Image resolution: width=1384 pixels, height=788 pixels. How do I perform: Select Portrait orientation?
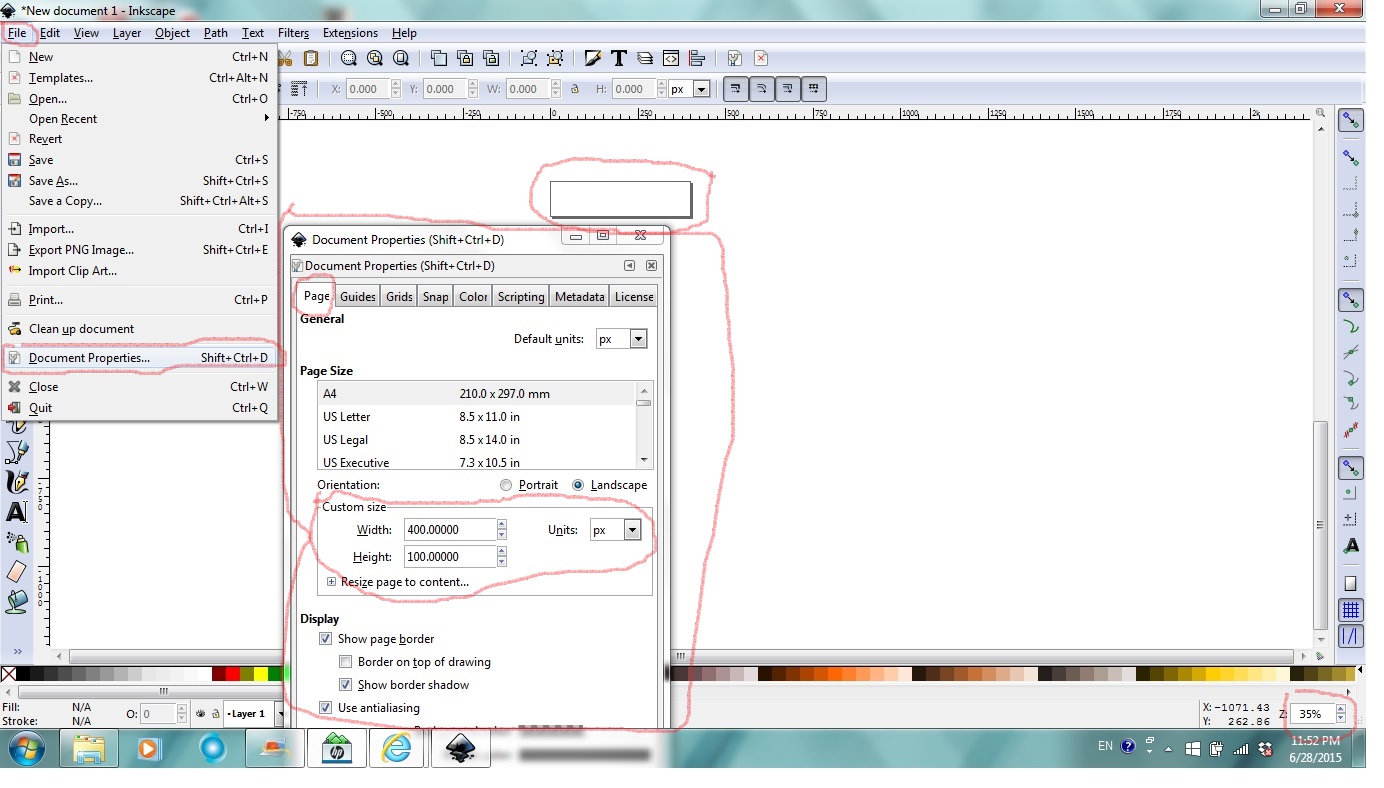[507, 485]
